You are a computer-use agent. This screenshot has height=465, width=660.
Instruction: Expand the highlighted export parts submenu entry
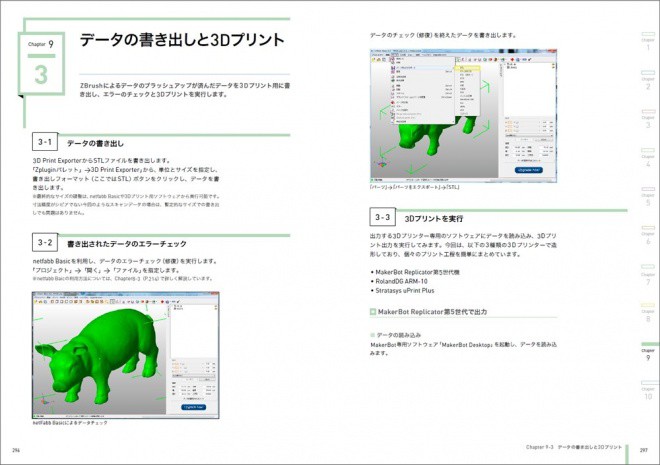click(423, 68)
